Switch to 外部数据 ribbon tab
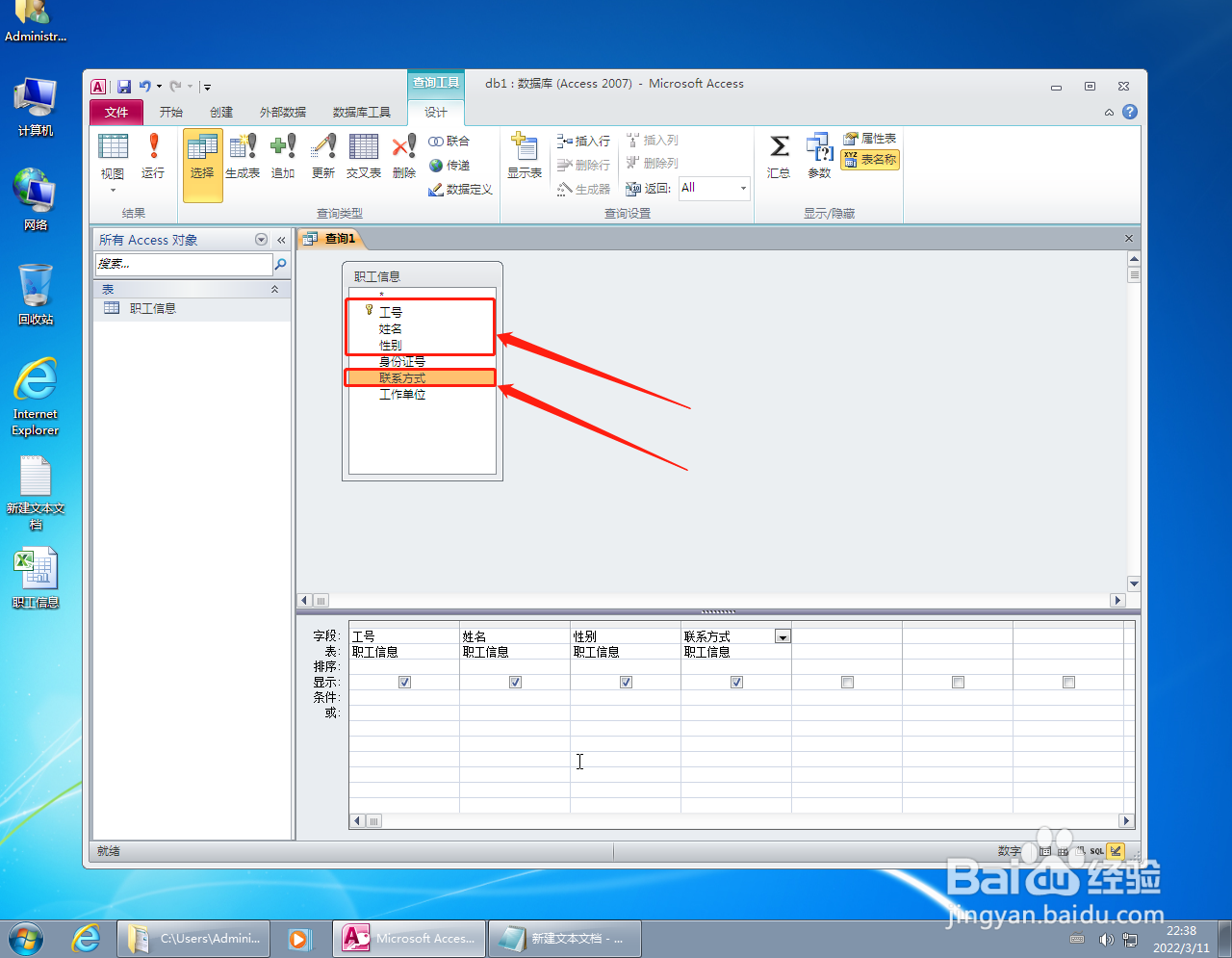1232x958 pixels. click(283, 112)
